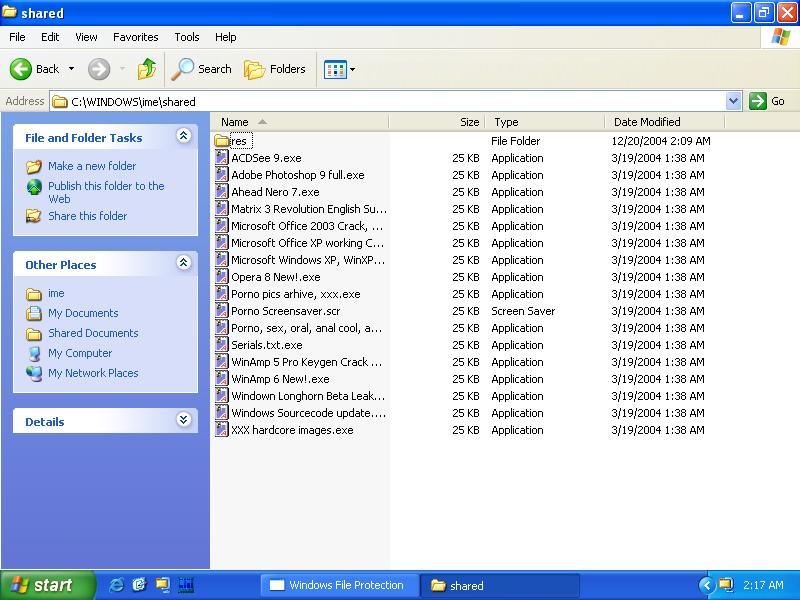Open My Computer link
This screenshot has height=600, width=800.
point(80,353)
